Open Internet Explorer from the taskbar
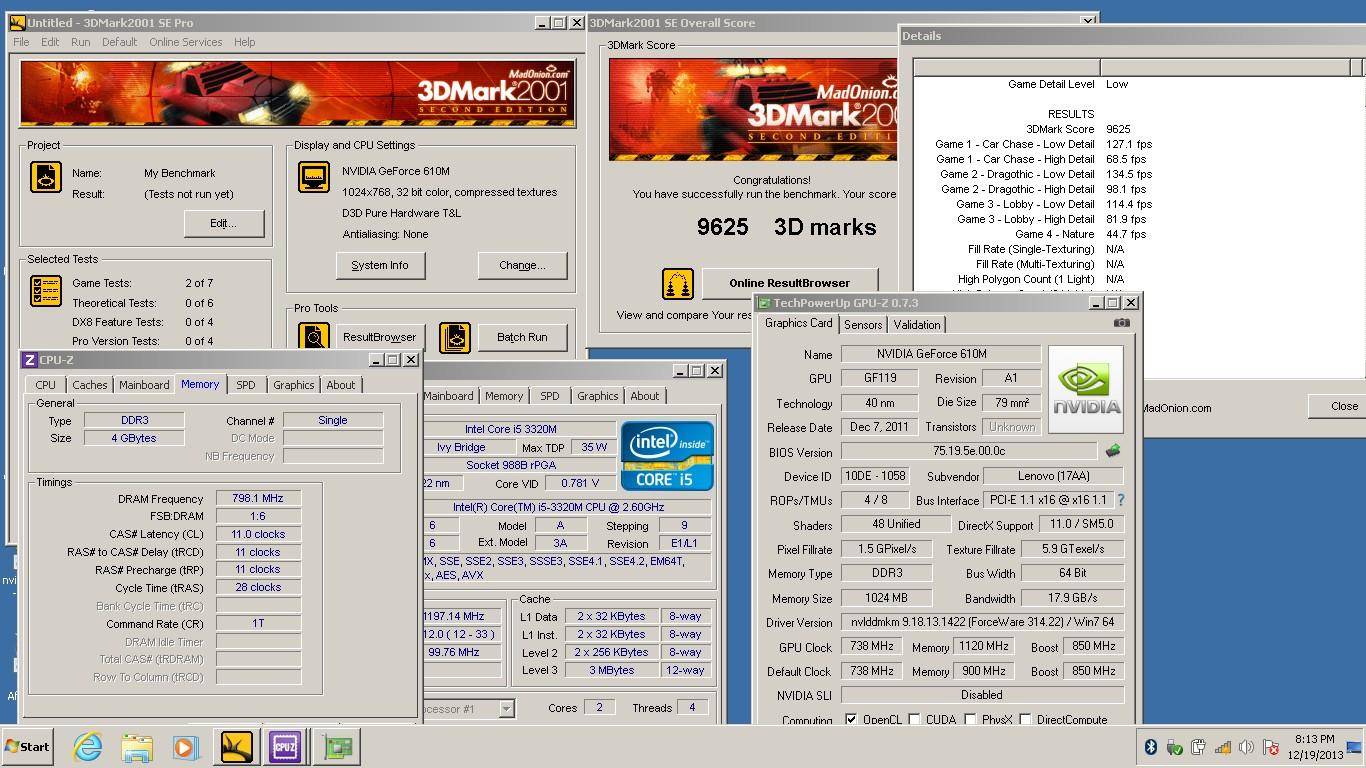Image resolution: width=1366 pixels, height=768 pixels. coord(88,747)
